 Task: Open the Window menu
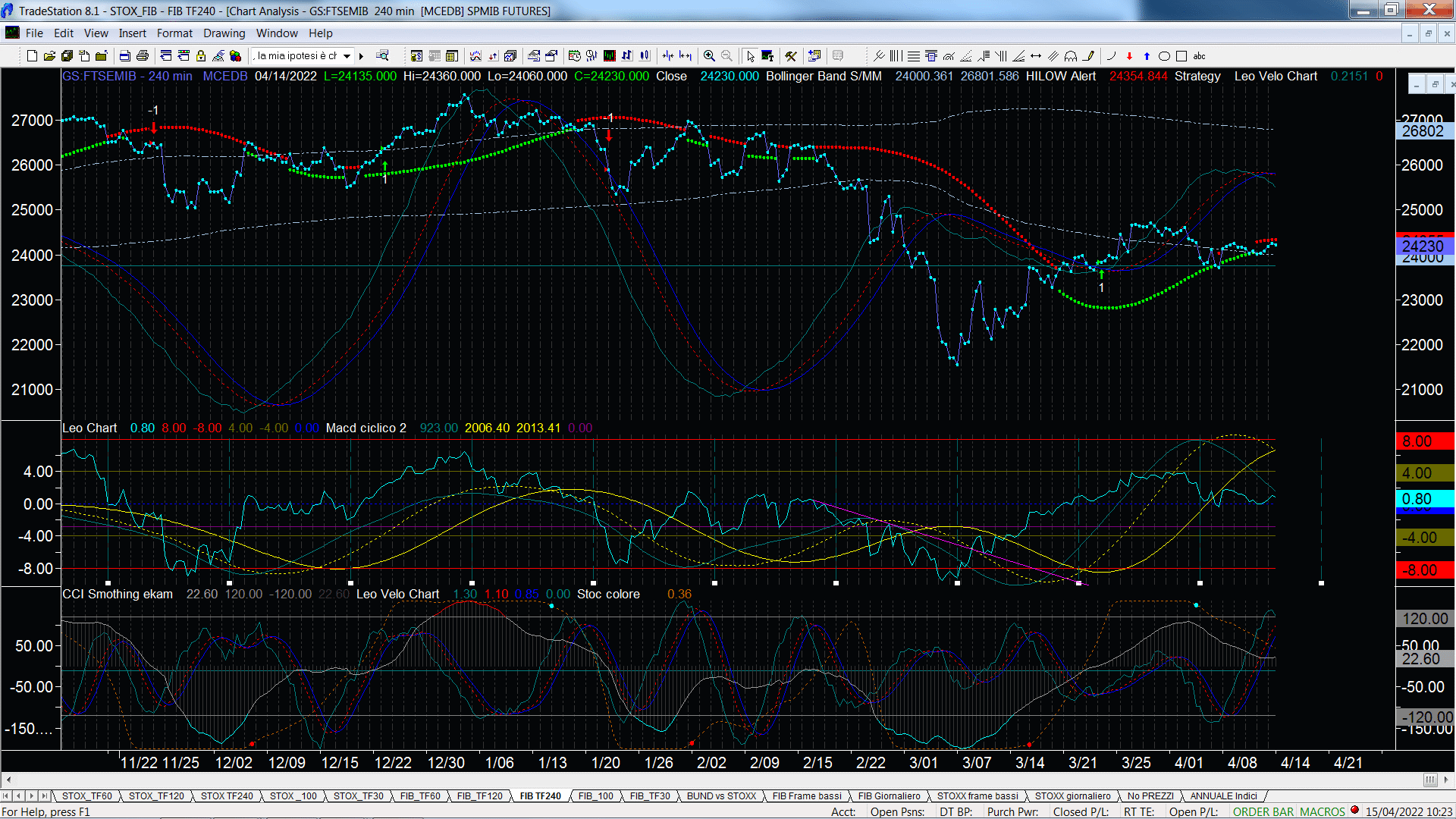click(x=277, y=33)
